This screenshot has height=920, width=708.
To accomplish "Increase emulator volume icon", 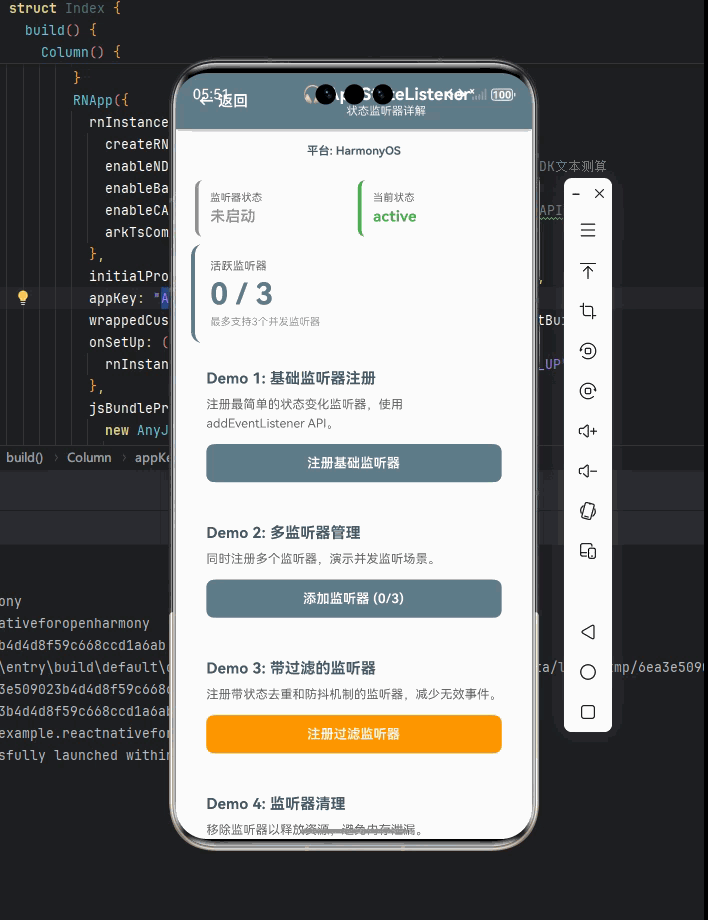I will pos(588,431).
